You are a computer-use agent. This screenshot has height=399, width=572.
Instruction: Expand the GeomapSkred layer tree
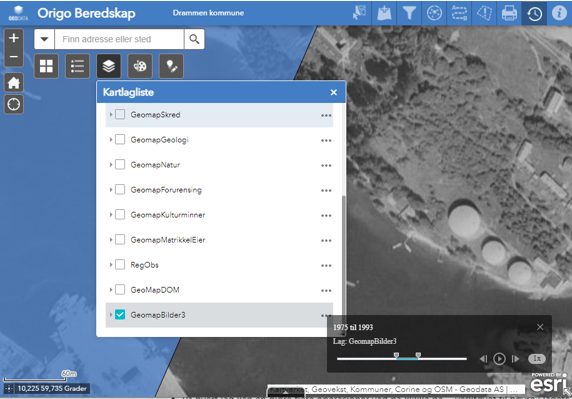111,115
